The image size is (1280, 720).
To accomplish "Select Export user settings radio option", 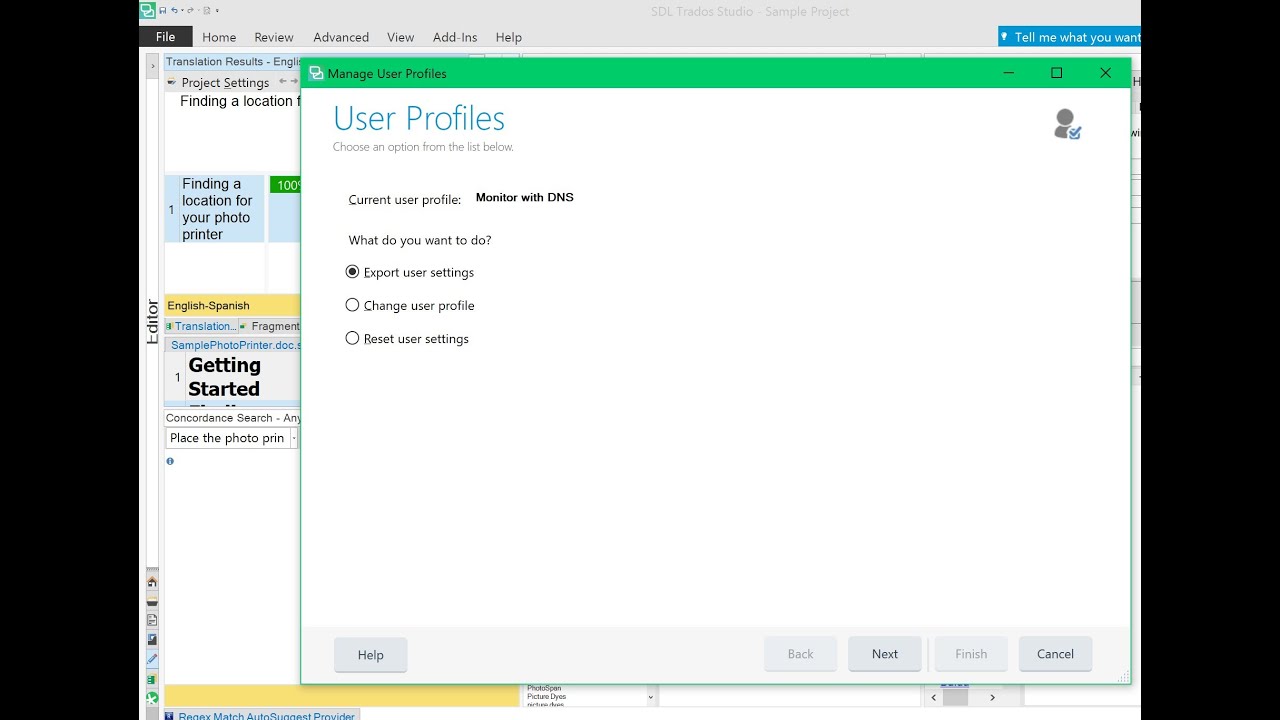I will click(x=410, y=272).
